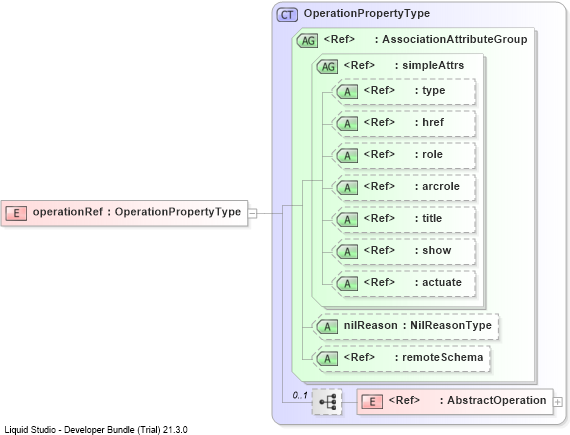Select the ': href' attribute label
Screen dimensions: 570x435
429,122
